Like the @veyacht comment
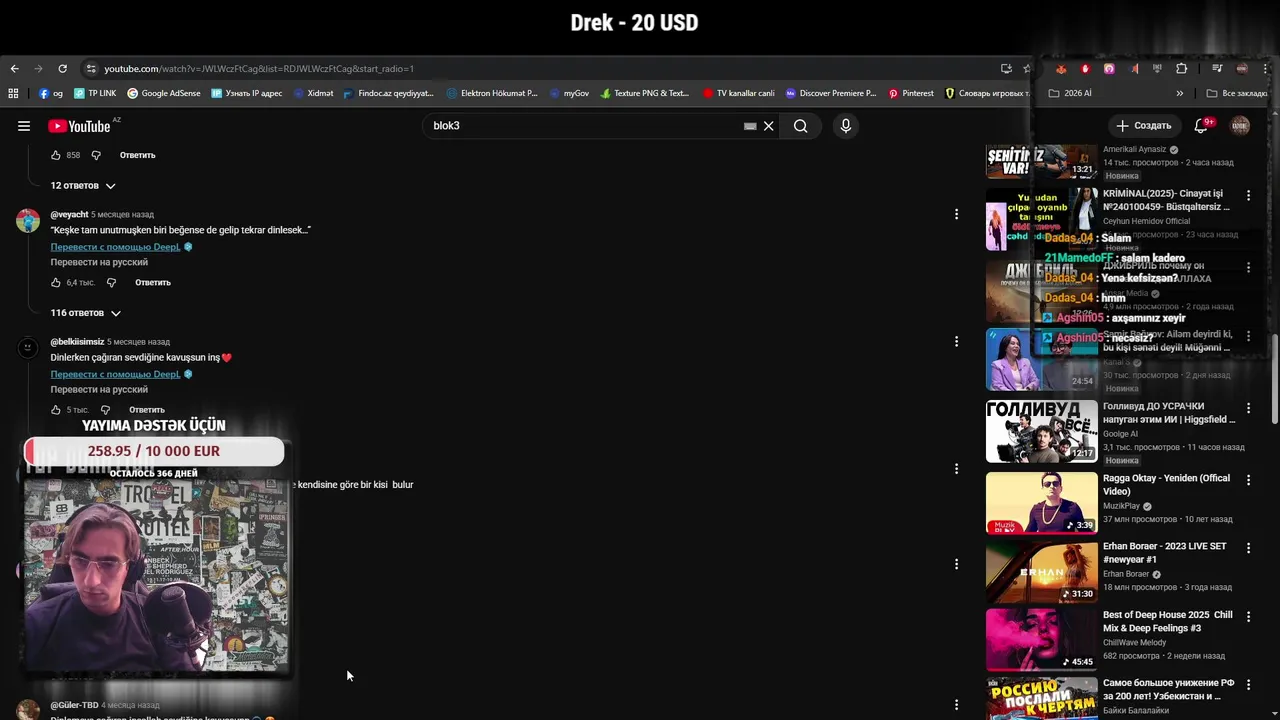Viewport: 1280px width, 720px height. tap(56, 282)
